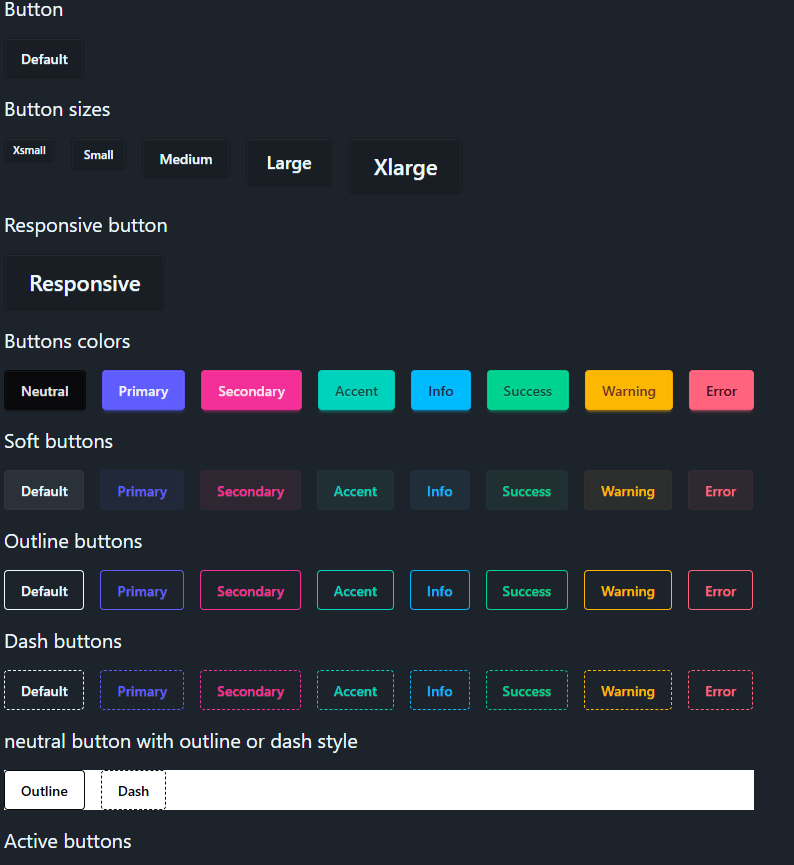Click the outline Accent button

click(x=355, y=590)
